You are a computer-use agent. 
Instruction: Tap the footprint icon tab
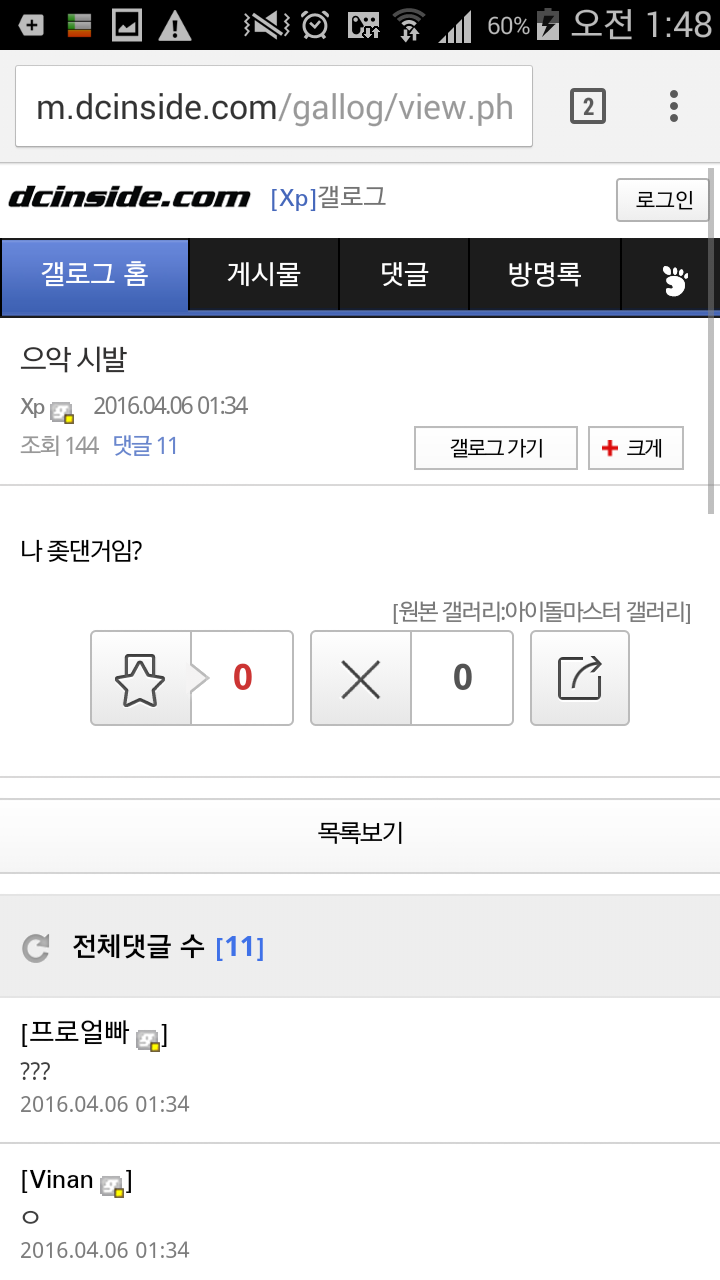click(675, 277)
